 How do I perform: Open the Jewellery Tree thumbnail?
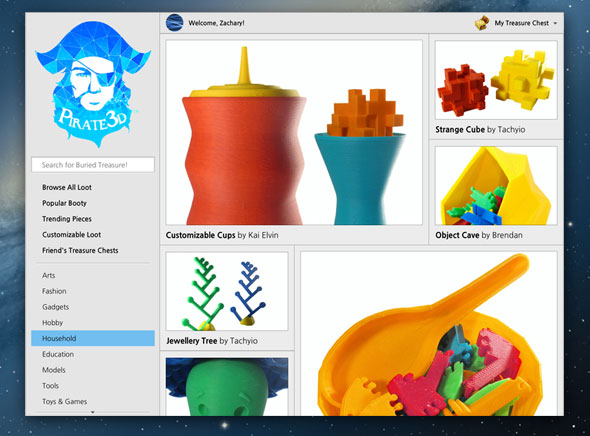[227, 292]
